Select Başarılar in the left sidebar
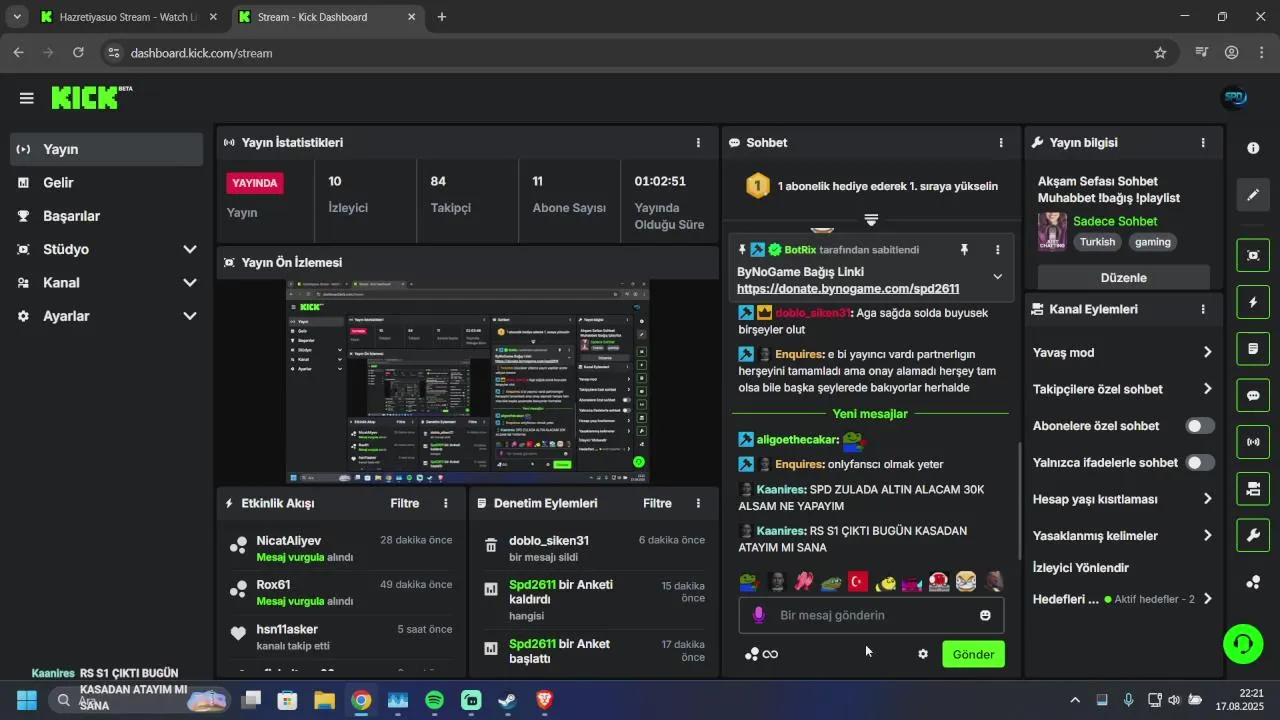The width and height of the screenshot is (1280, 720). point(106,215)
